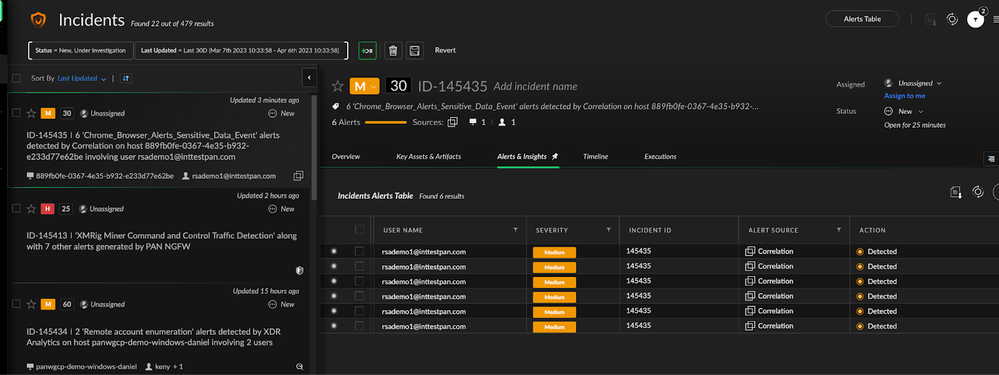Export incidents from the top toolbar

pos(930,20)
